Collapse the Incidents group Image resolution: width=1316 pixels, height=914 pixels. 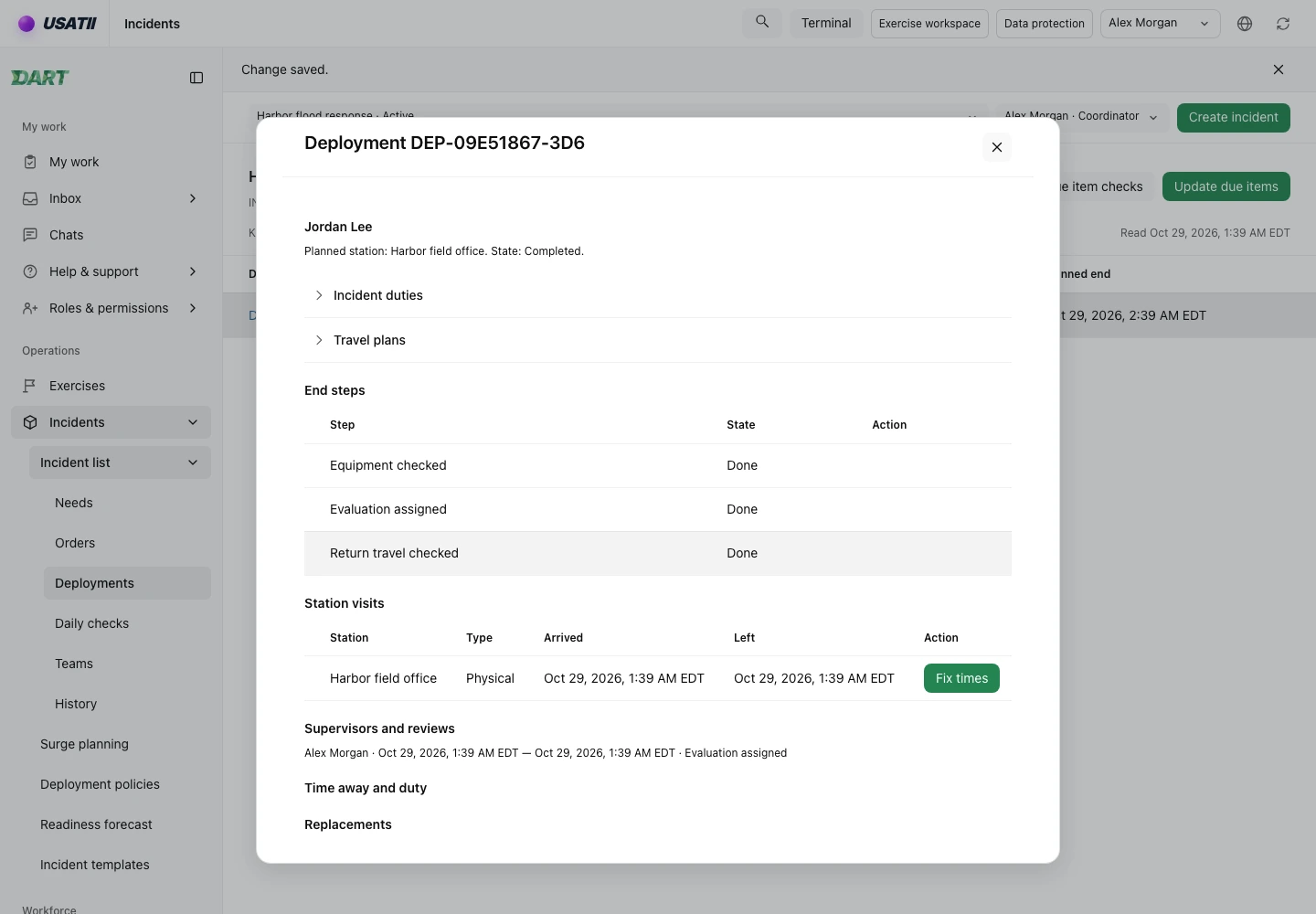click(193, 422)
